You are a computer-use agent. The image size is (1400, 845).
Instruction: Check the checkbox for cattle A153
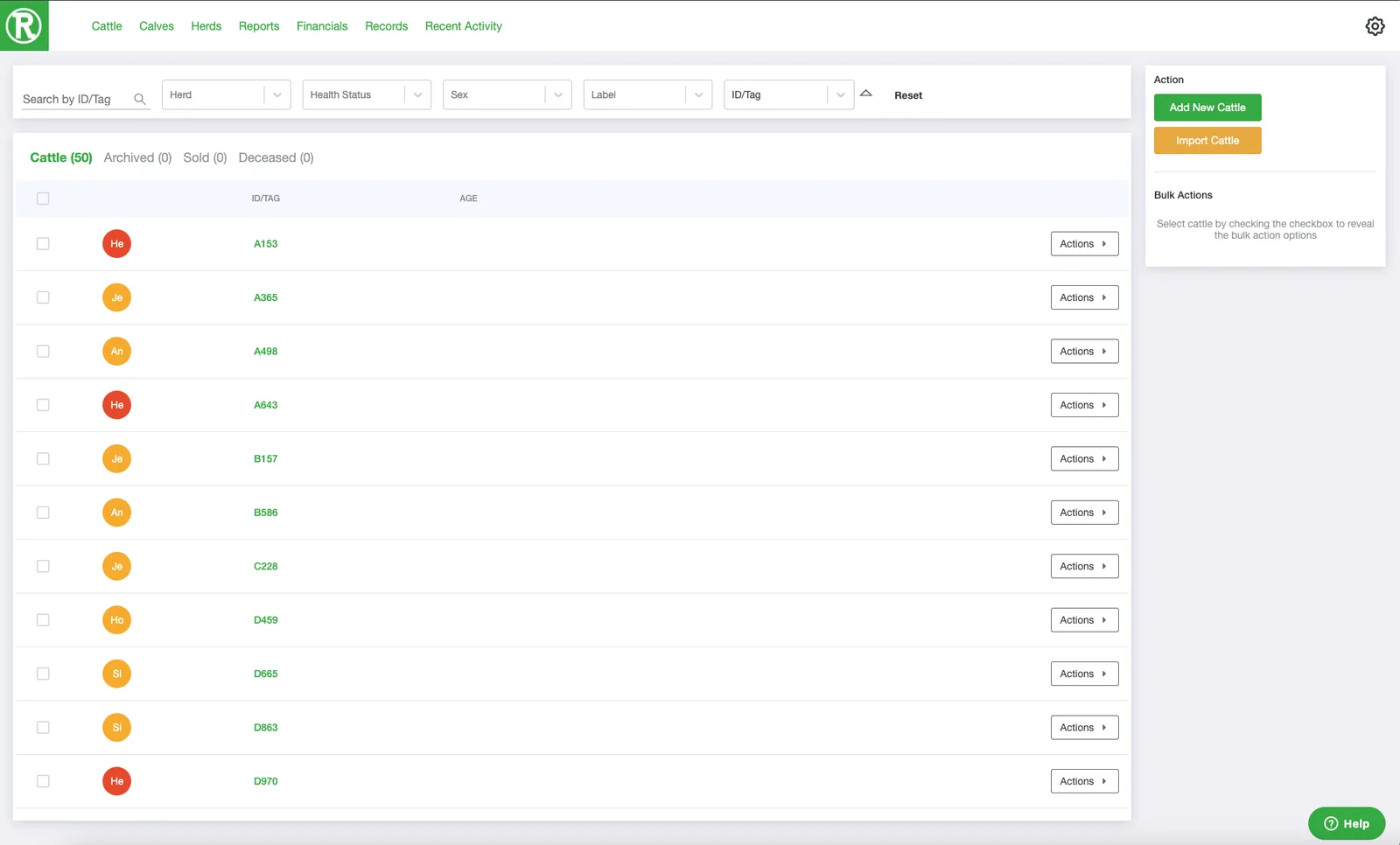coord(43,244)
